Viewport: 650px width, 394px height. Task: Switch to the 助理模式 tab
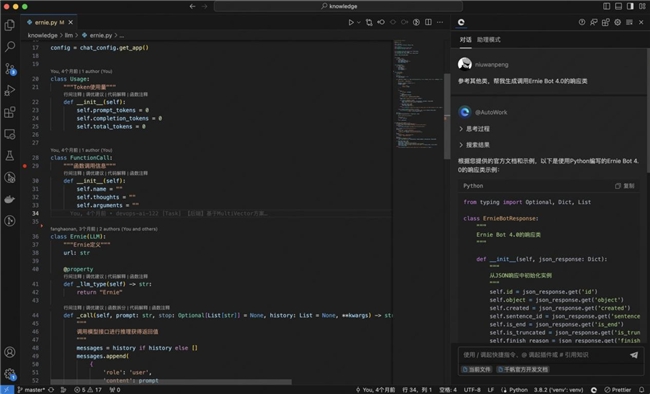(x=488, y=40)
